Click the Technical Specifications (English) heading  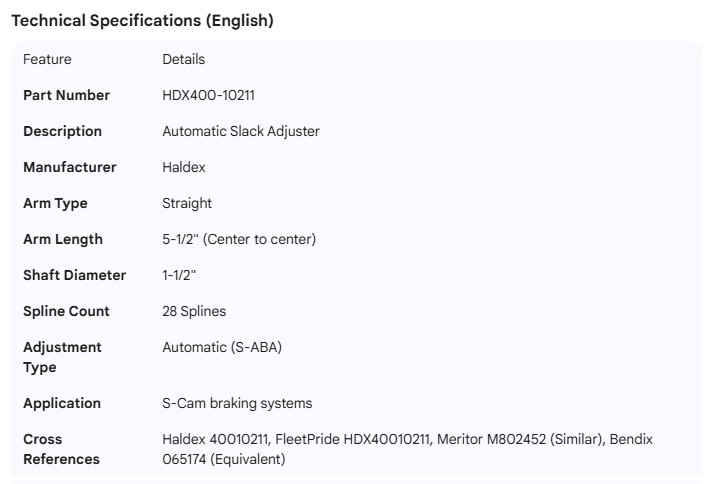pos(142,20)
